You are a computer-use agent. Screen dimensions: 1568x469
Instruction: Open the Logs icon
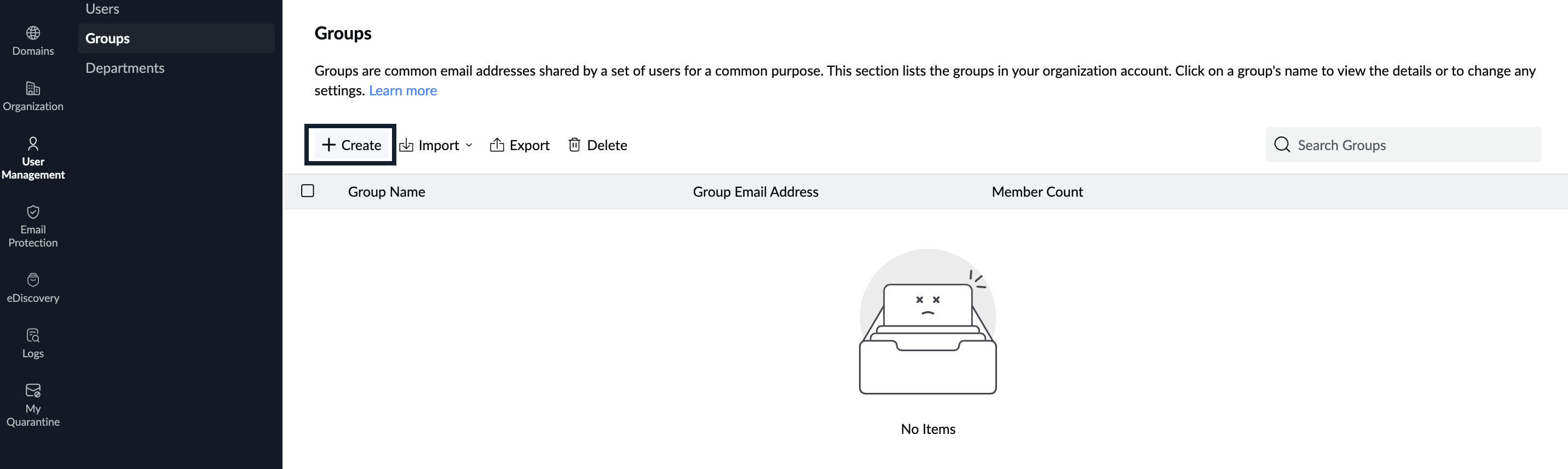[x=33, y=336]
